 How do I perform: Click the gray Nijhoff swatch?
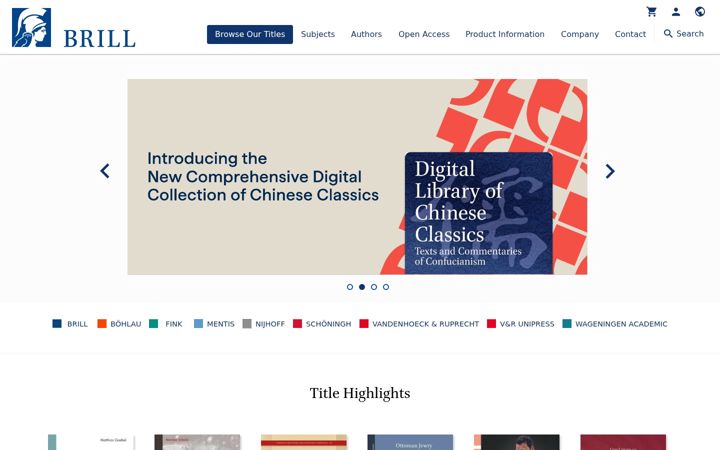pos(247,324)
